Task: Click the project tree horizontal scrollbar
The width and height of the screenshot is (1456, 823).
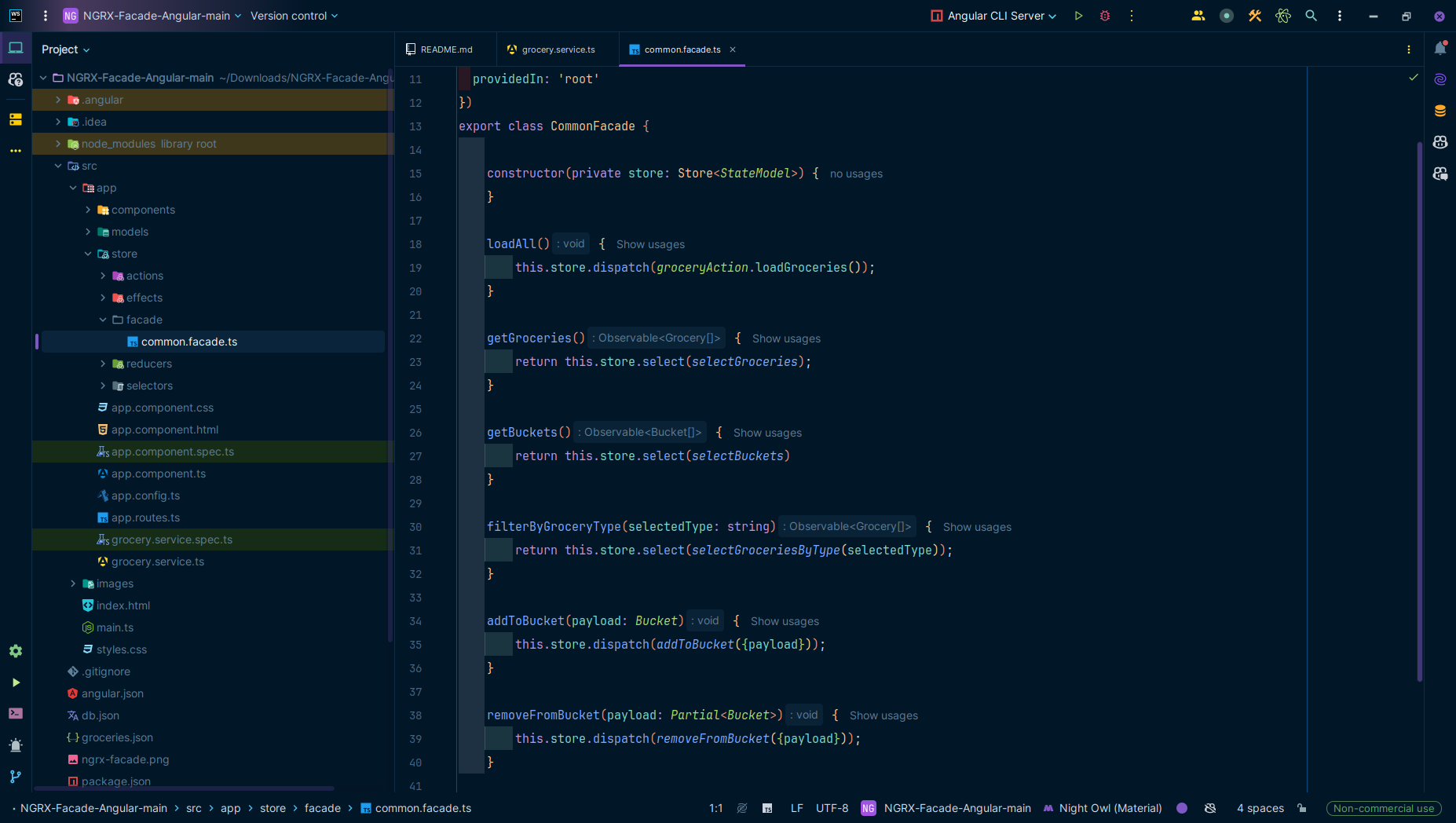Action: pos(185,788)
